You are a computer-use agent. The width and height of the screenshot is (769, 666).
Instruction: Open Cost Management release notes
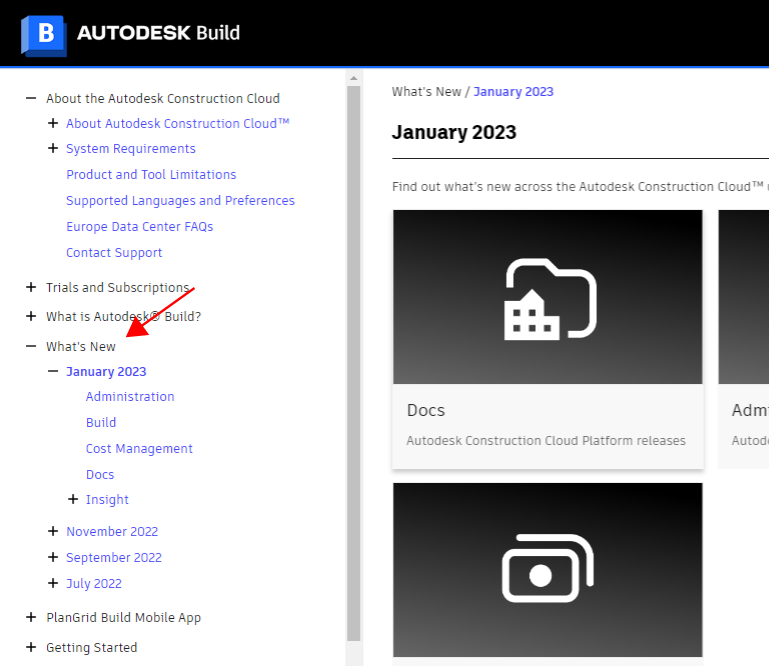pyautogui.click(x=139, y=449)
